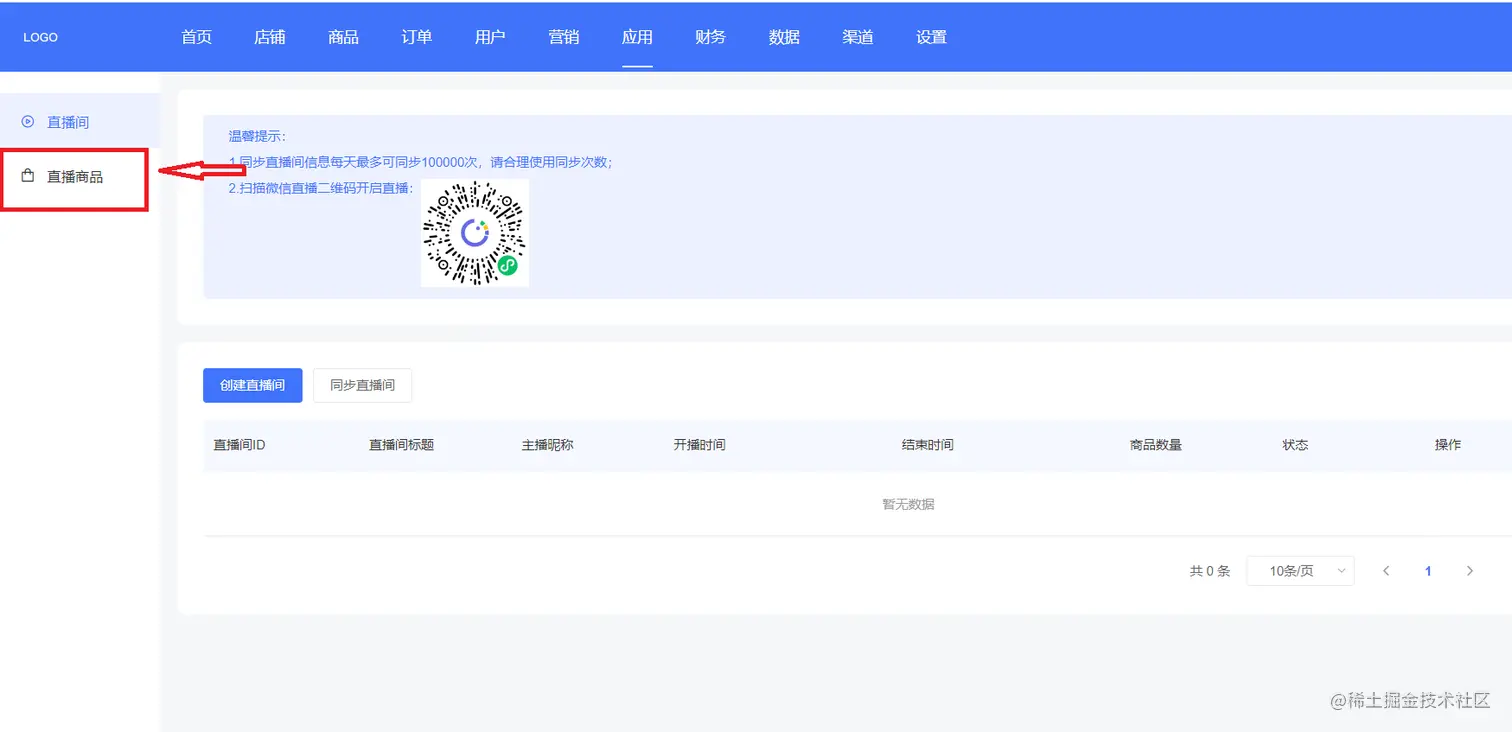This screenshot has height=732, width=1512.
Task: Click the WeChat live QR code image
Action: (475, 233)
